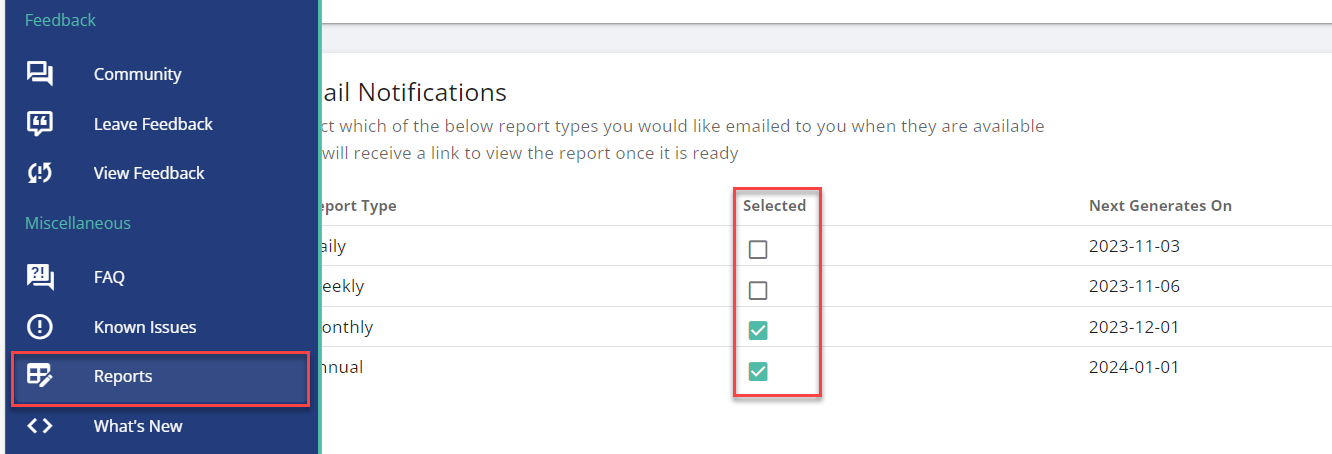Open the What's New page
The height and width of the screenshot is (454, 1332).
pos(160,426)
